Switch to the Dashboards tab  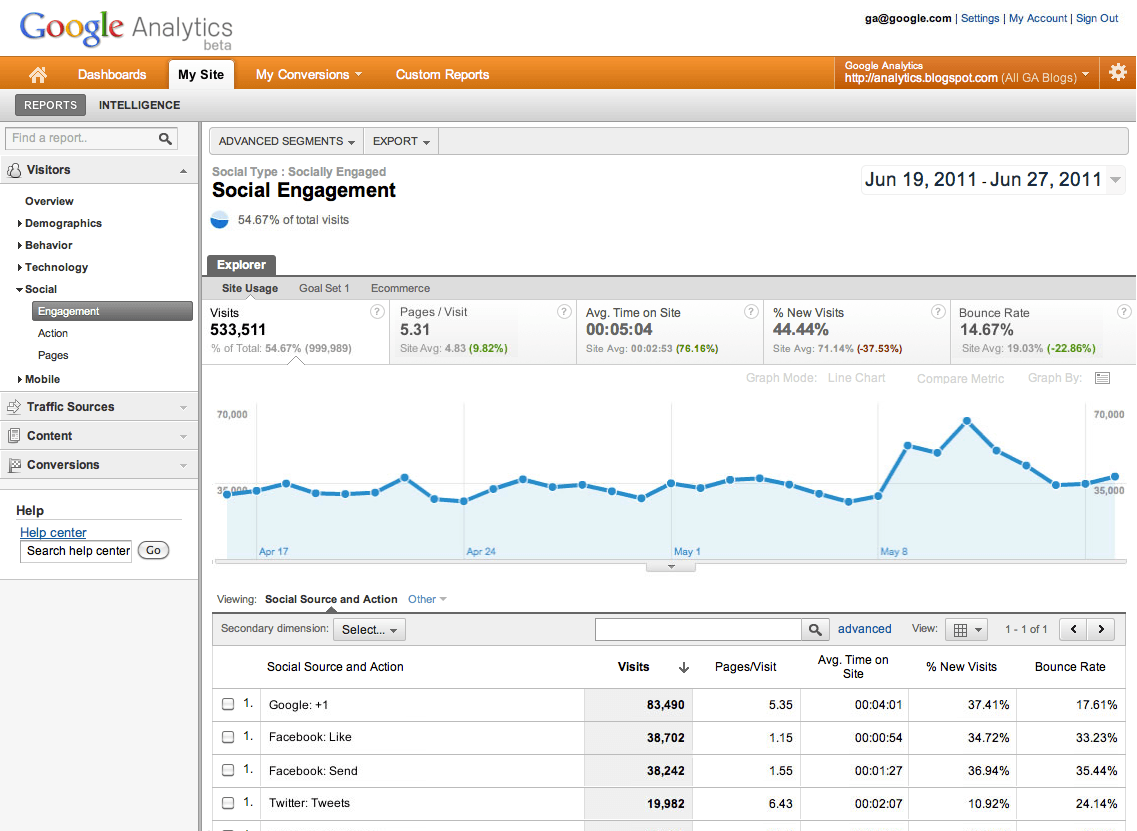(112, 75)
